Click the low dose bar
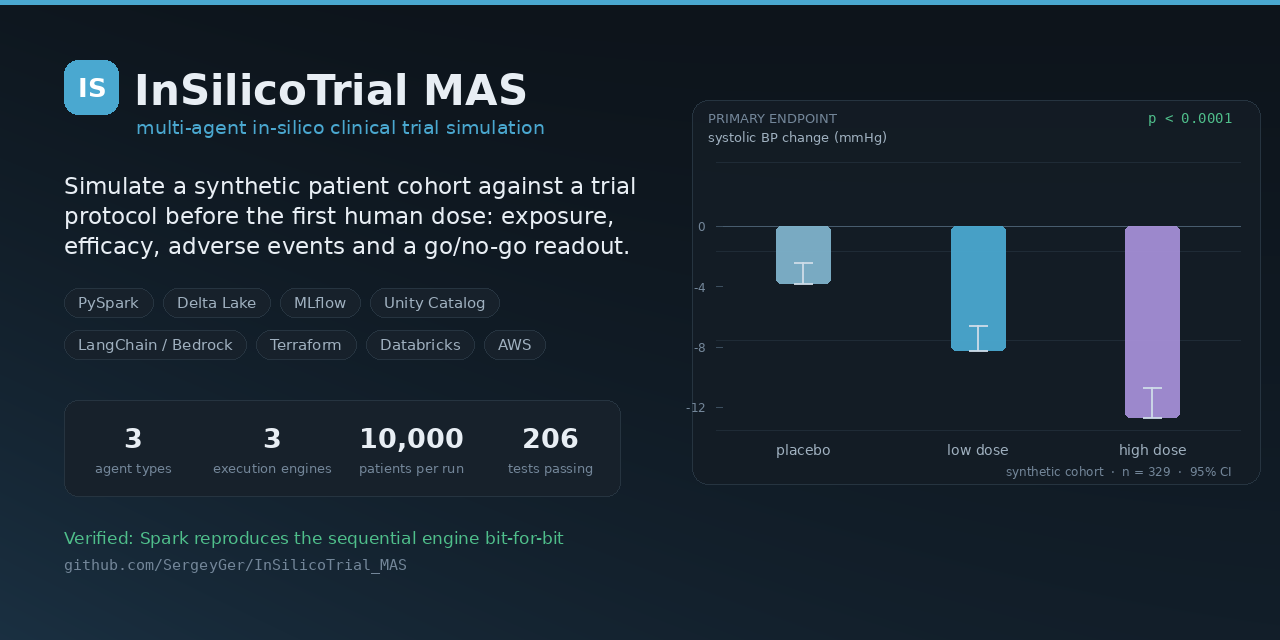Image resolution: width=1280 pixels, height=640 pixels. (978, 288)
